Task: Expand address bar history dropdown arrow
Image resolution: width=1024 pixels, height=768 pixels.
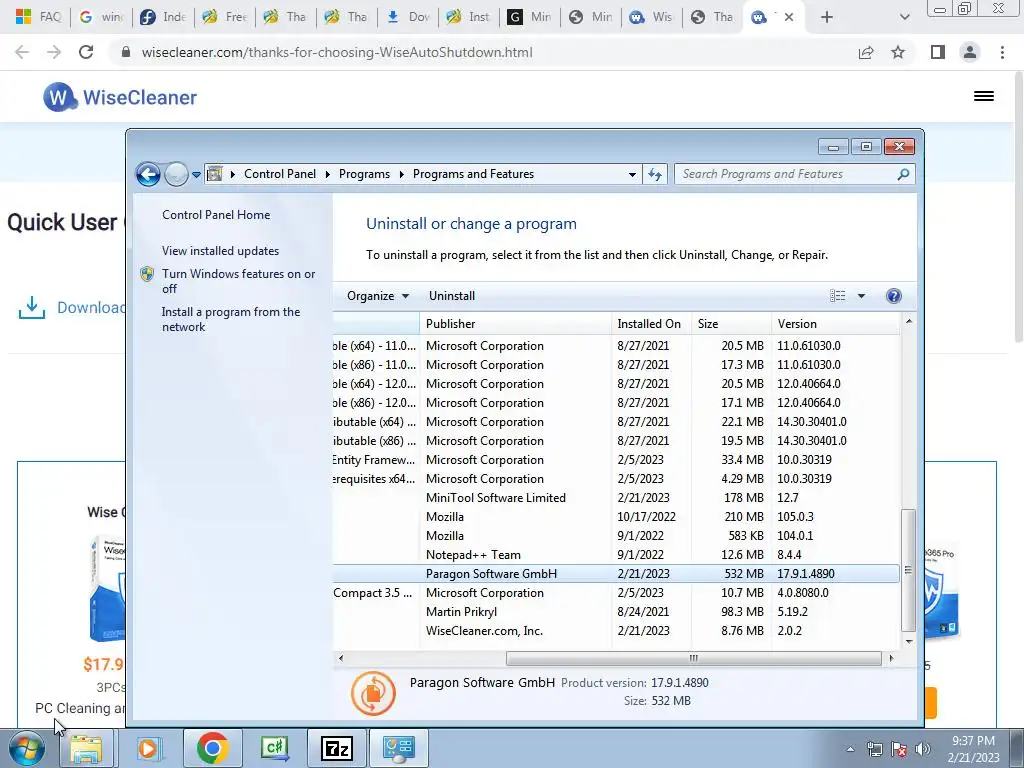Action: 632,174
